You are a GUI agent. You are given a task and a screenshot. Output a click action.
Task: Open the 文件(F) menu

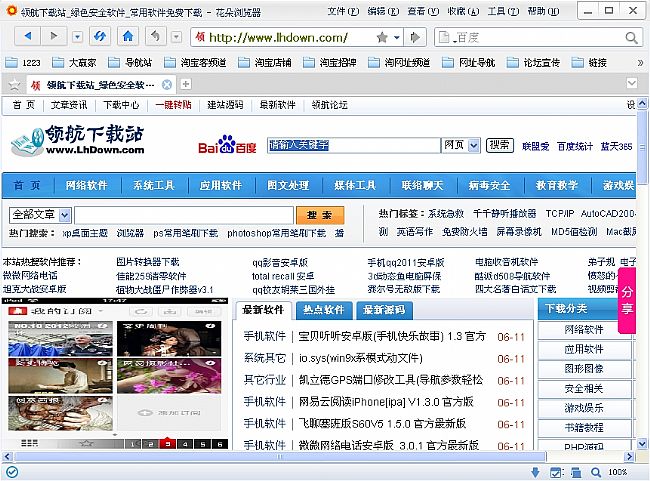point(343,12)
